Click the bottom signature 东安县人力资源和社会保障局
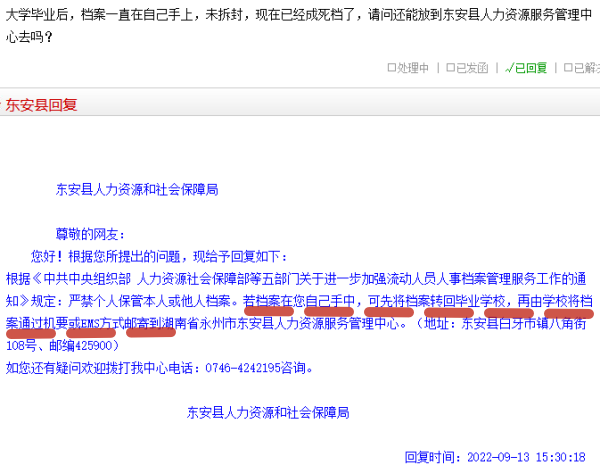Image resolution: width=600 pixels, height=465 pixels. [268, 413]
